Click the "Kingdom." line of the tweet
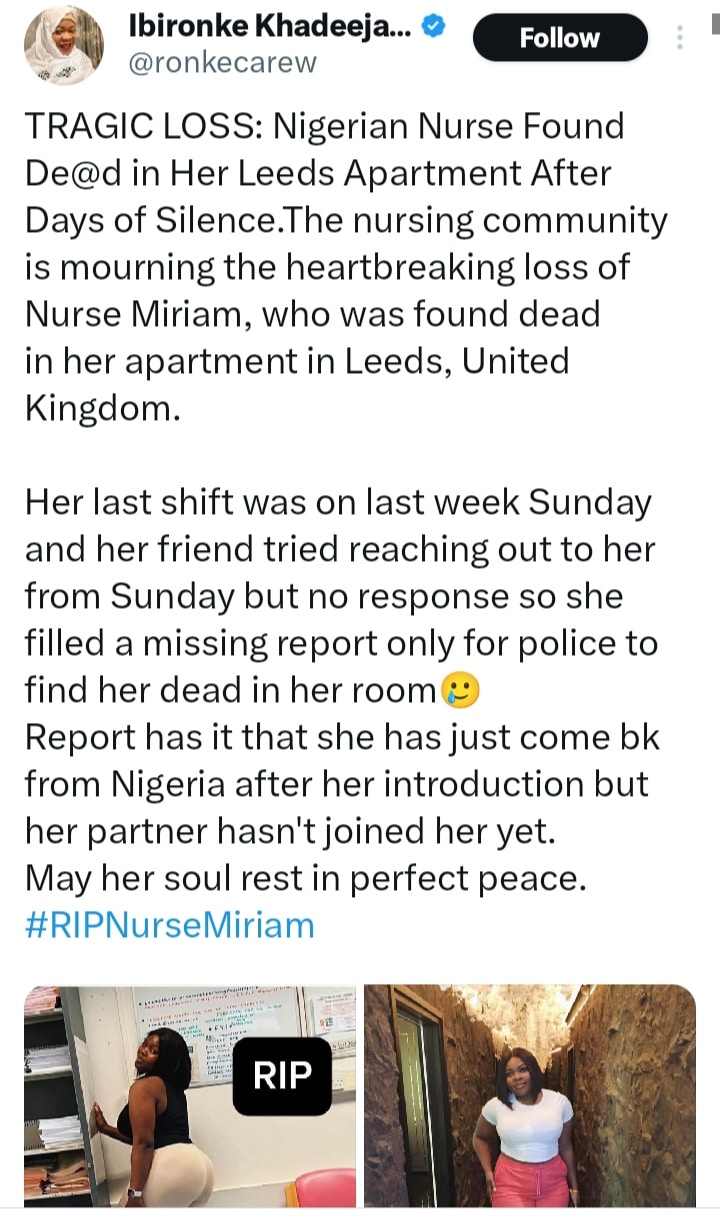720x1218 pixels. point(102,407)
